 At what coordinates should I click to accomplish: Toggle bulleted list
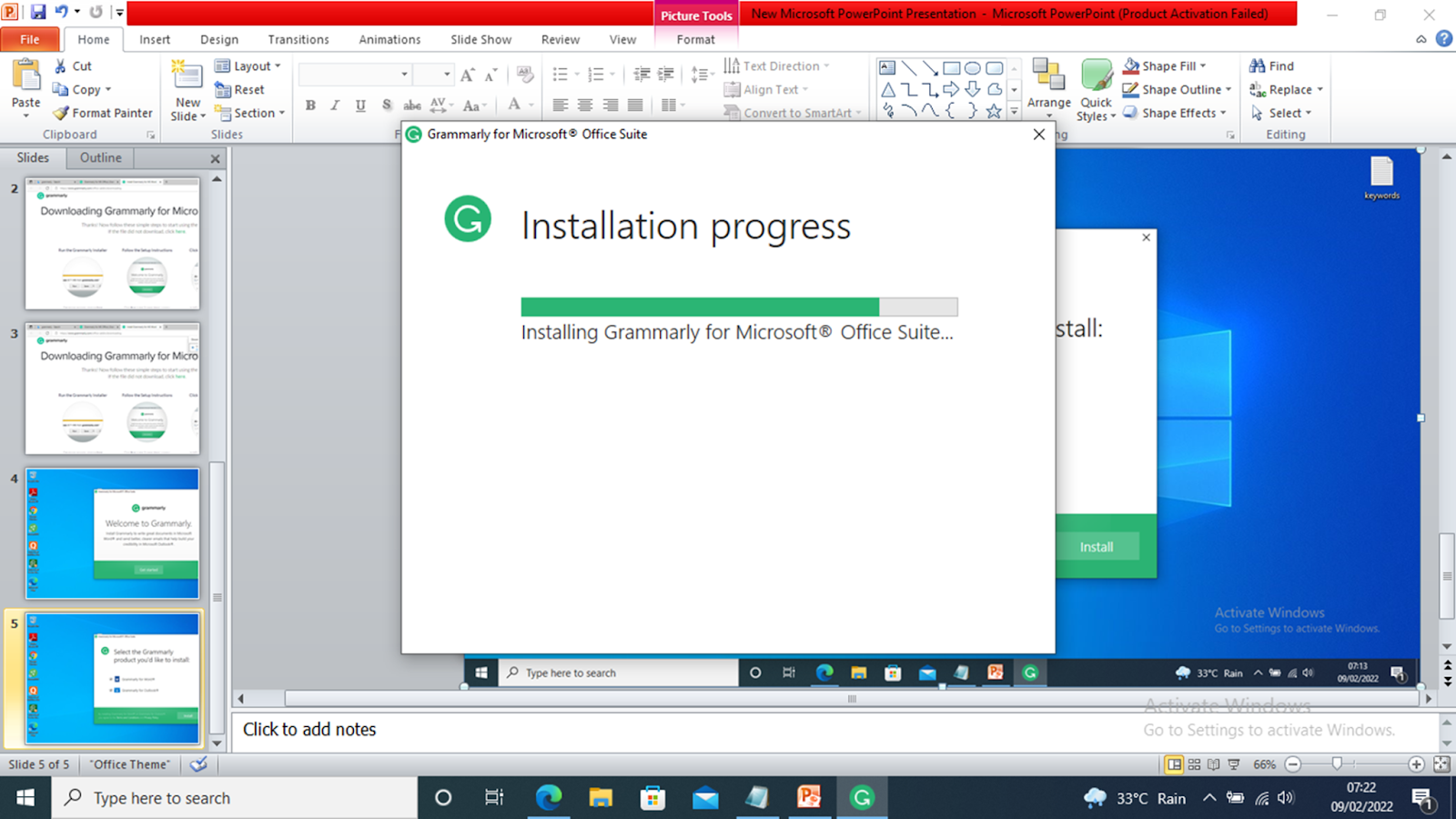[x=561, y=75]
